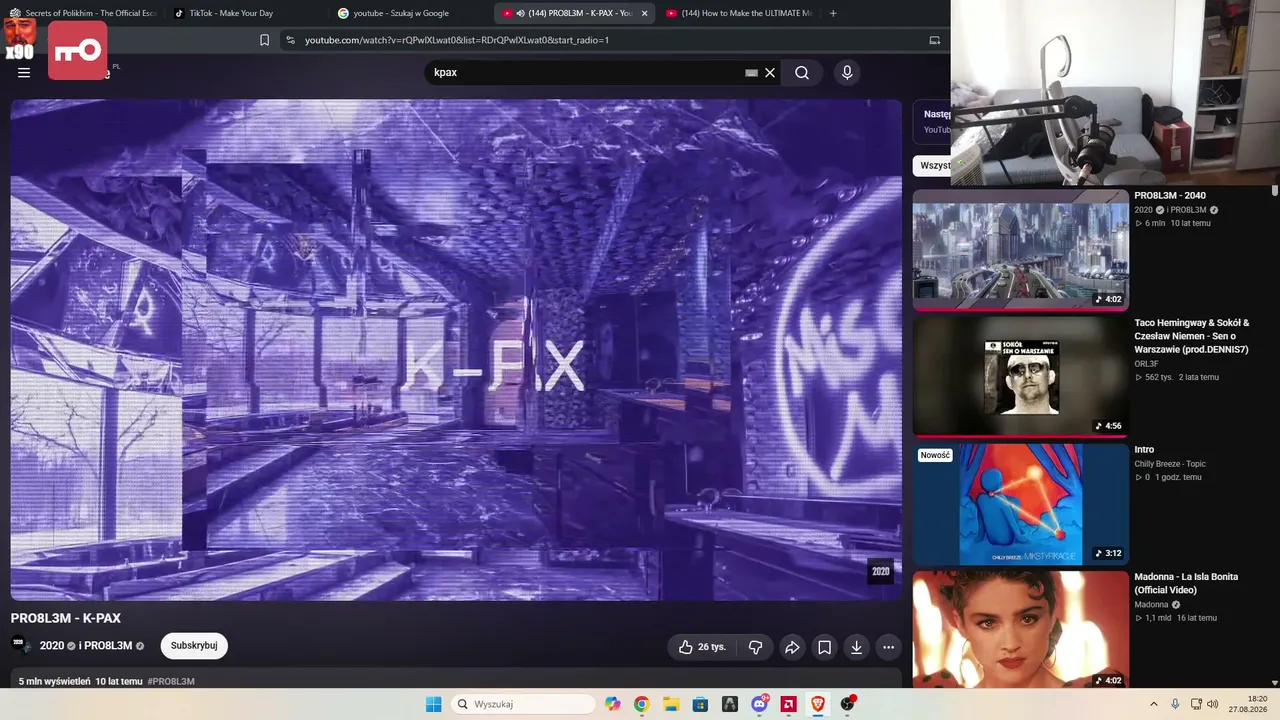Open the Chilly Breeze Intro video thumbnail
Image resolution: width=1280 pixels, height=720 pixels.
pos(1020,504)
